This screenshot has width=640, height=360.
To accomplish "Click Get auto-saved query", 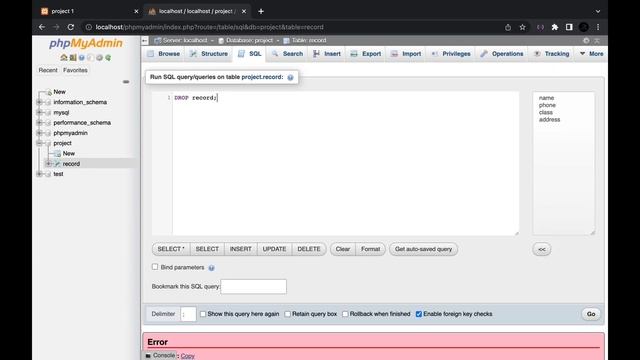I will 423,249.
